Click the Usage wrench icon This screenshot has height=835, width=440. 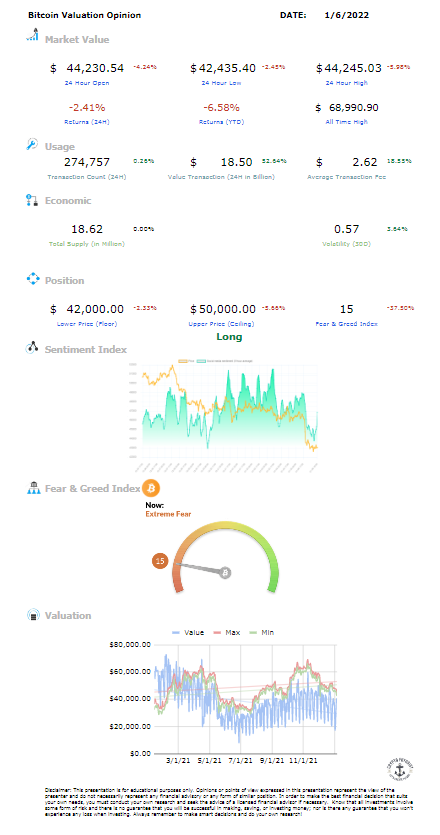click(x=32, y=144)
